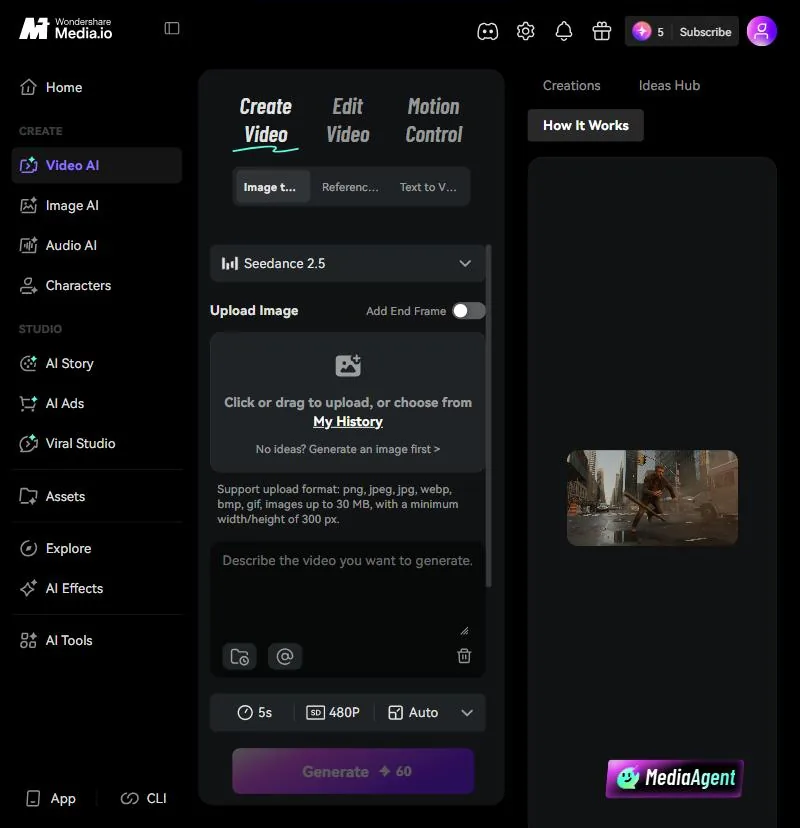Select the Reference sub-tab
The image size is (800, 828).
(x=350, y=187)
